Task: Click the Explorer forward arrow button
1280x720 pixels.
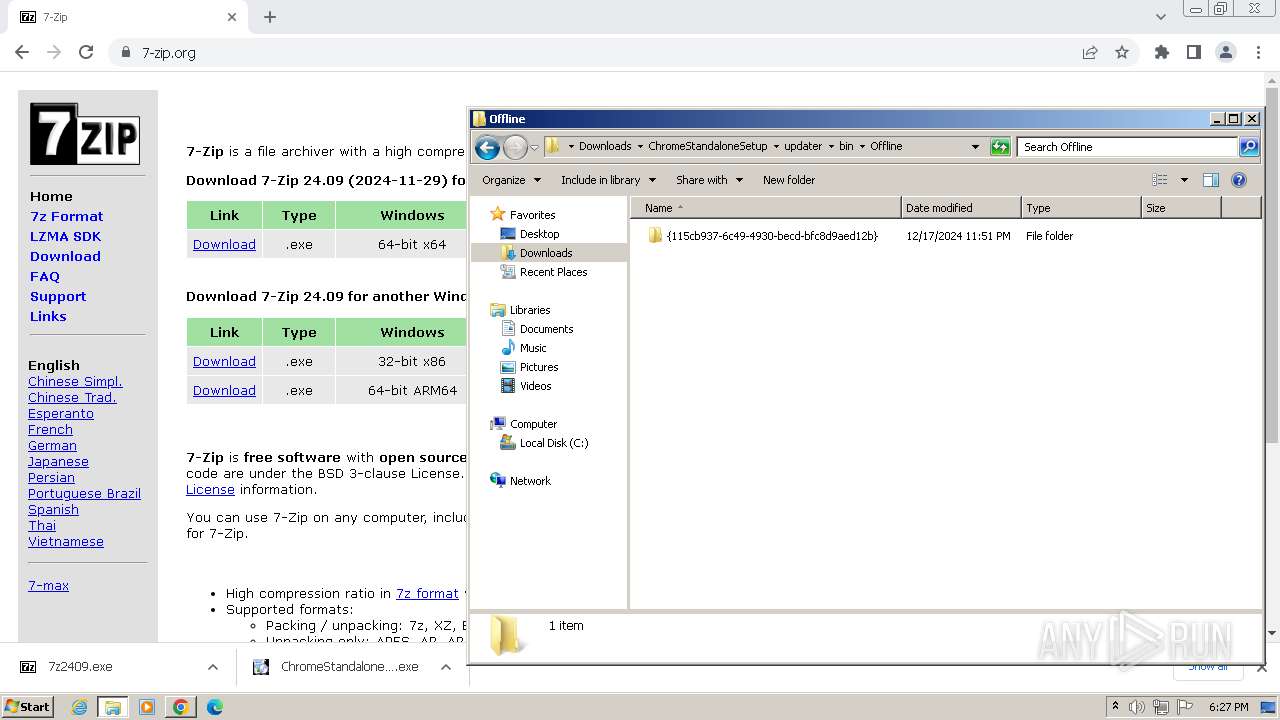Action: tap(514, 147)
